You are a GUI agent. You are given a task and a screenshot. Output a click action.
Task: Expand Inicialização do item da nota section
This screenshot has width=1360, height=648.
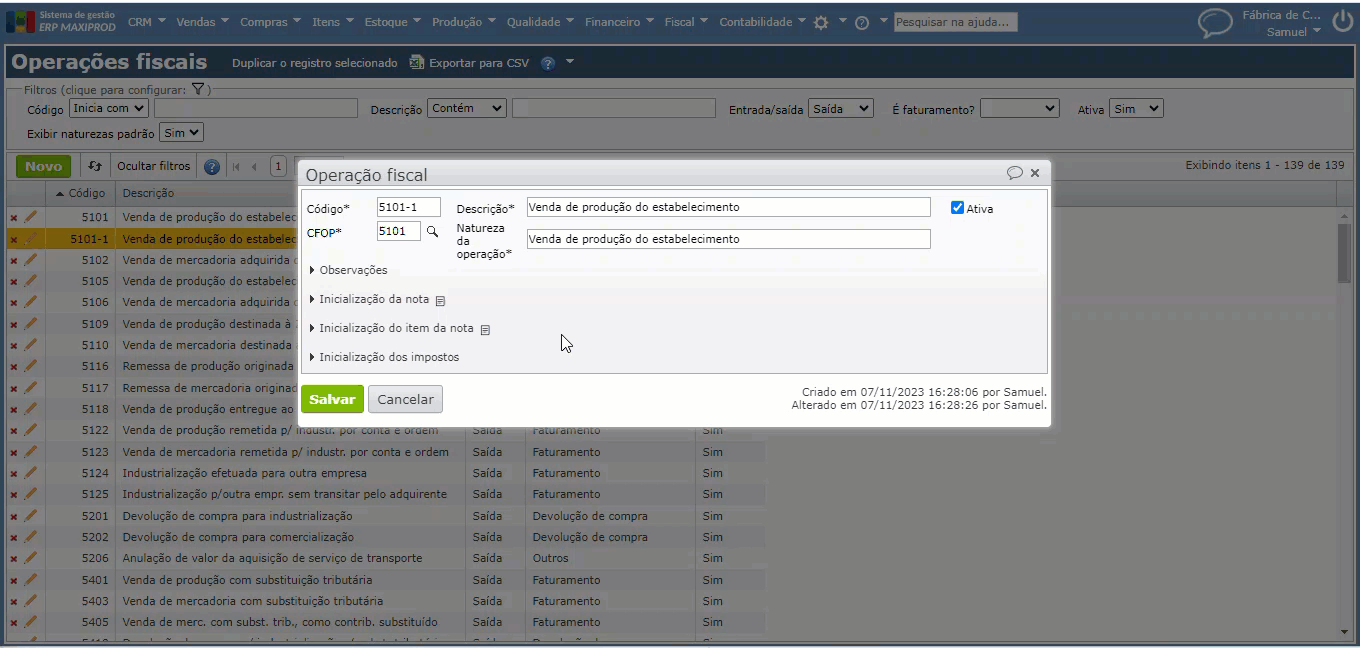point(392,328)
